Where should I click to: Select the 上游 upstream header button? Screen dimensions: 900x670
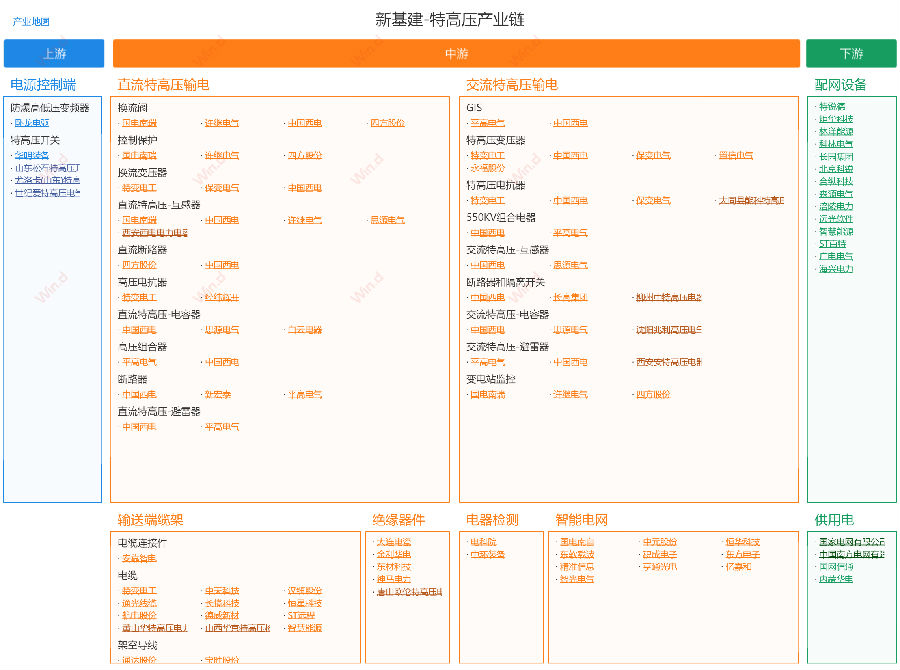(54, 53)
